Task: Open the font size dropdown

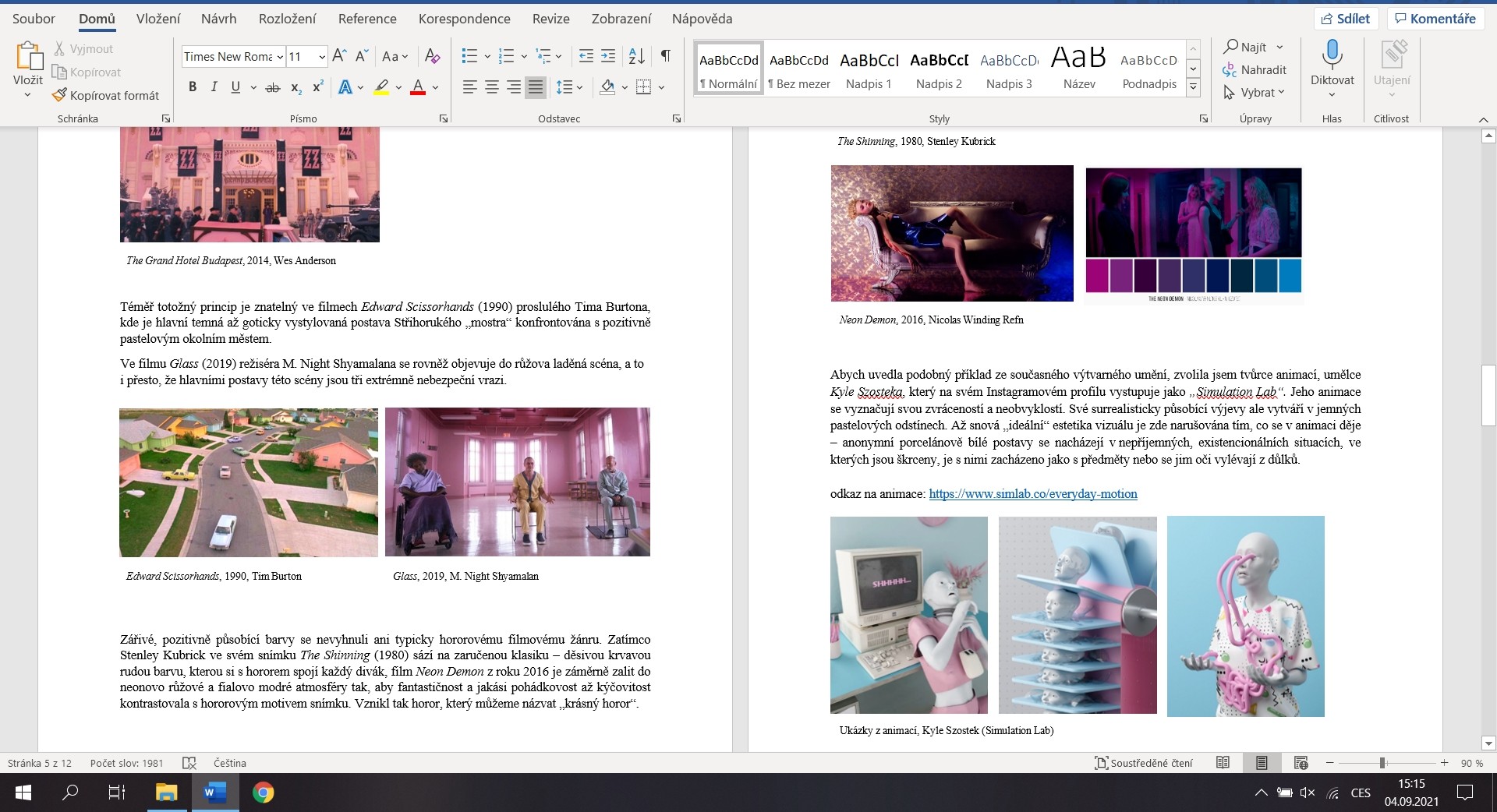Action: (321, 56)
